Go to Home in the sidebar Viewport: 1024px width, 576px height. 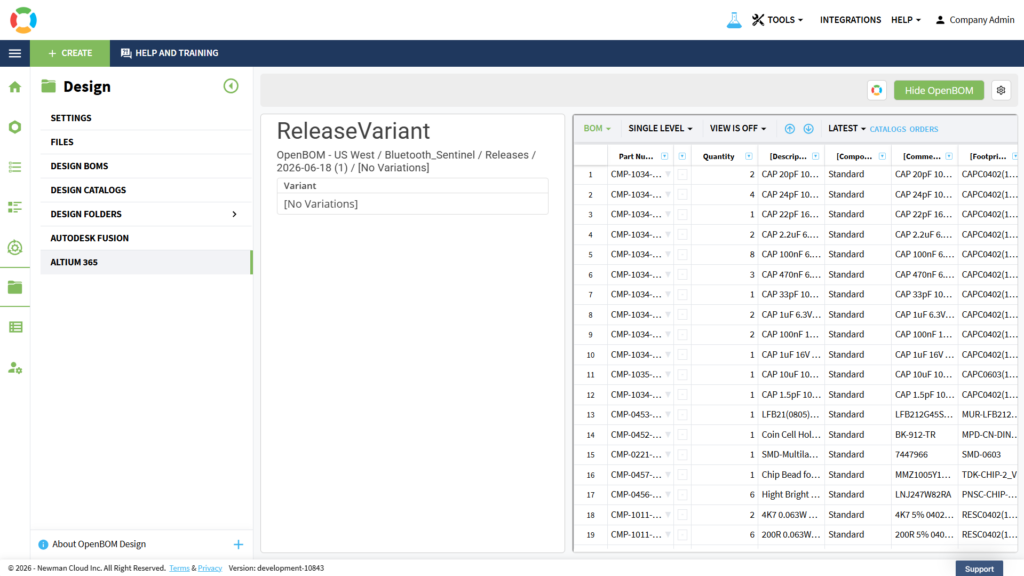pos(15,87)
